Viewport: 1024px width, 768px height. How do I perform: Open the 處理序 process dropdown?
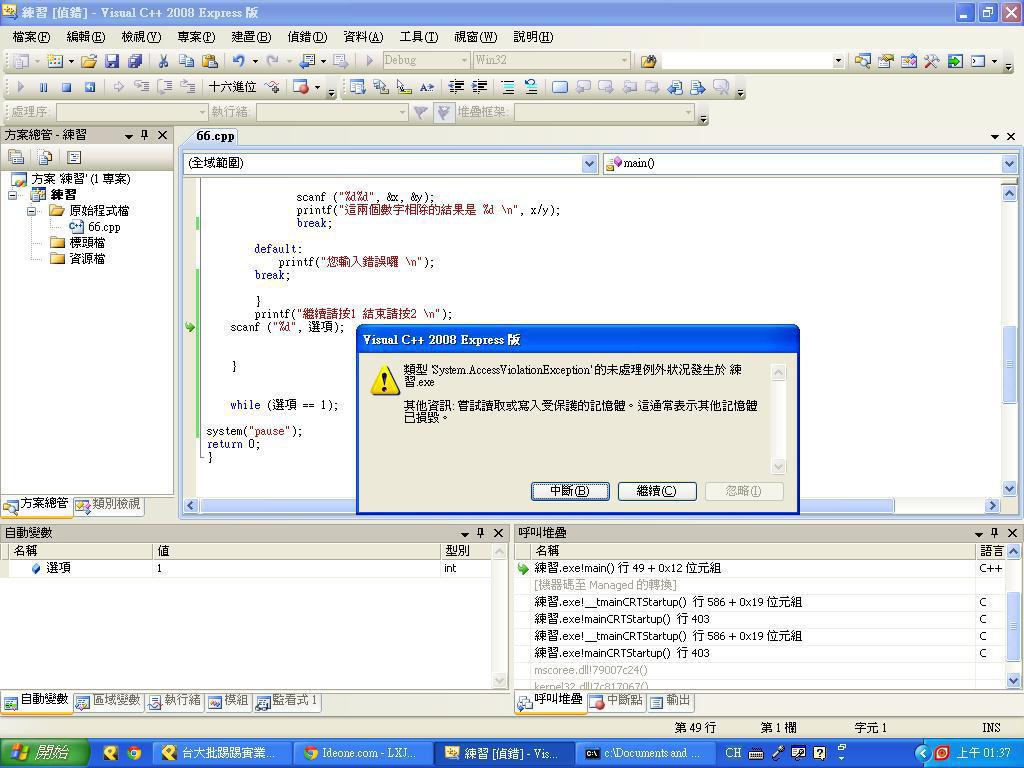(x=202, y=113)
